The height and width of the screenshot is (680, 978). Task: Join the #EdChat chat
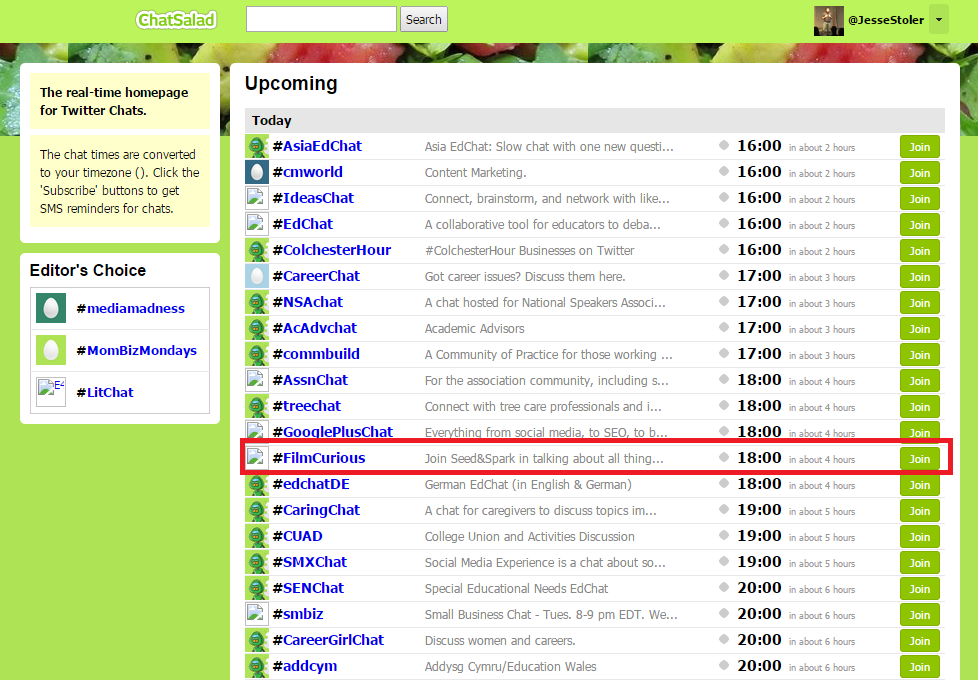[x=919, y=225]
